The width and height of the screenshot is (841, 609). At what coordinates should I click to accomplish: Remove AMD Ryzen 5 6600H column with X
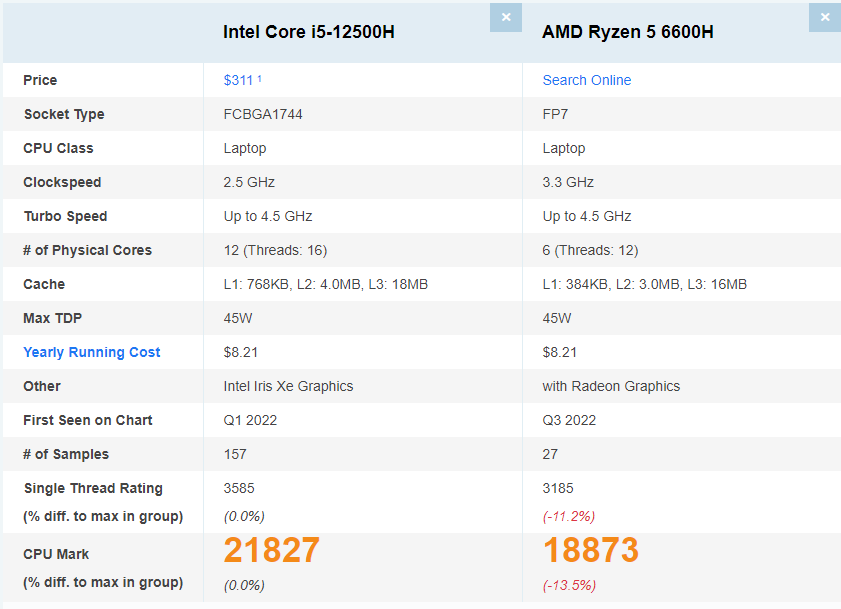click(x=825, y=17)
